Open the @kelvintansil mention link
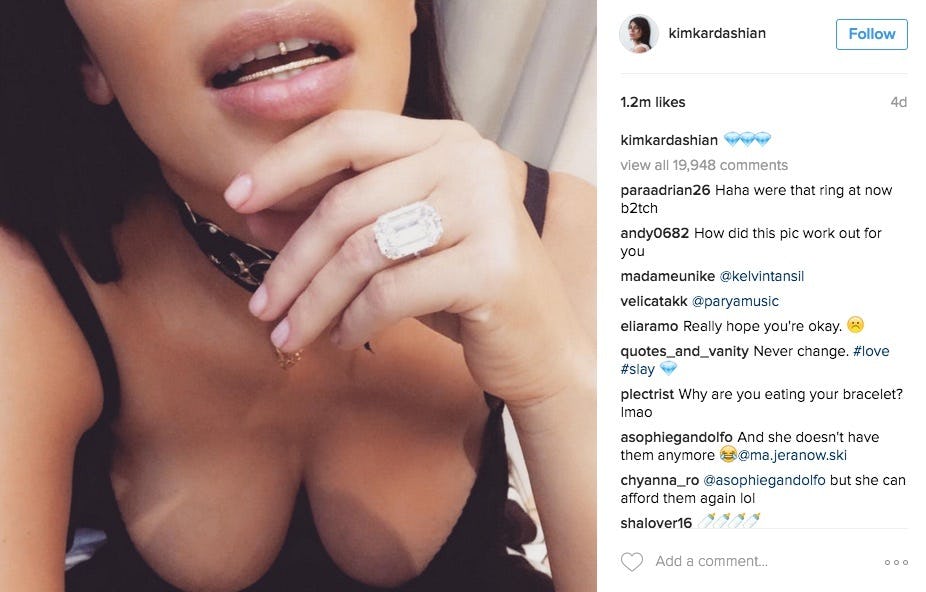 pyautogui.click(x=761, y=276)
